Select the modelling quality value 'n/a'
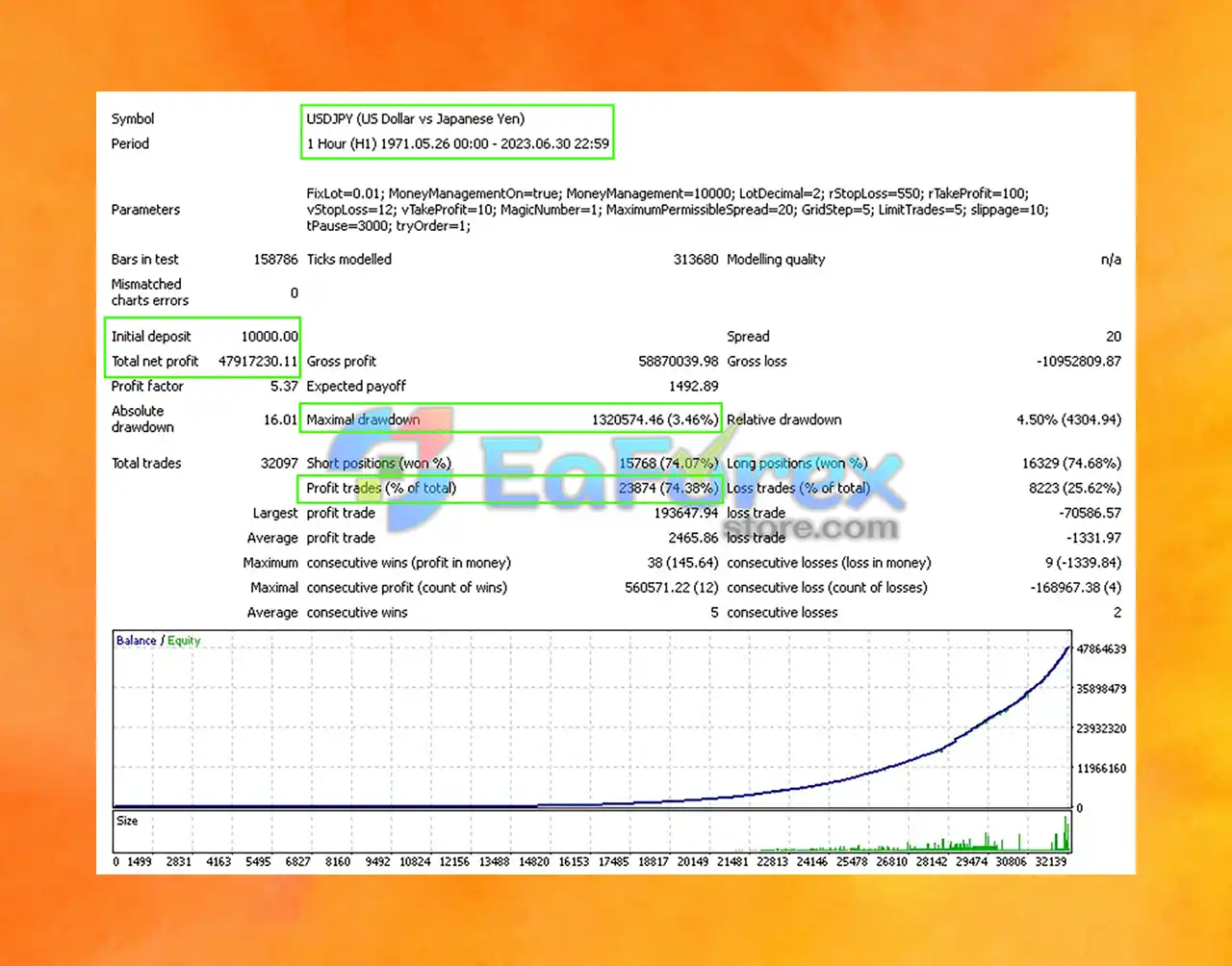Viewport: 1232px width, 966px height. [x=1111, y=260]
